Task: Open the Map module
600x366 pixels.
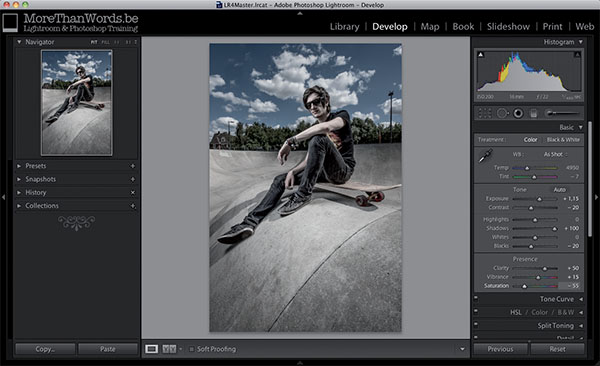Action: pyautogui.click(x=430, y=26)
